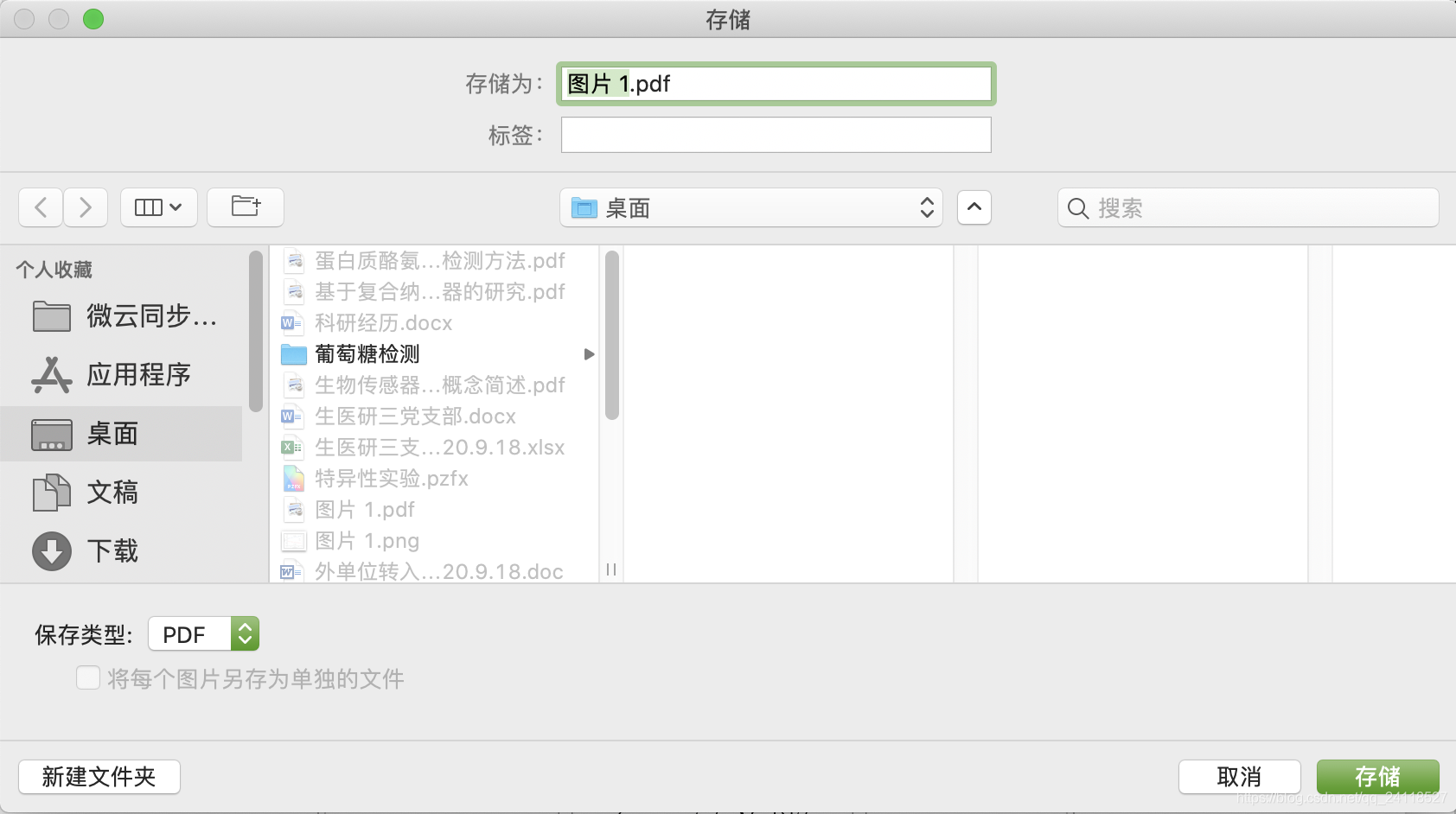
Task: Click file name 科研经历.docx
Action: click(x=384, y=323)
